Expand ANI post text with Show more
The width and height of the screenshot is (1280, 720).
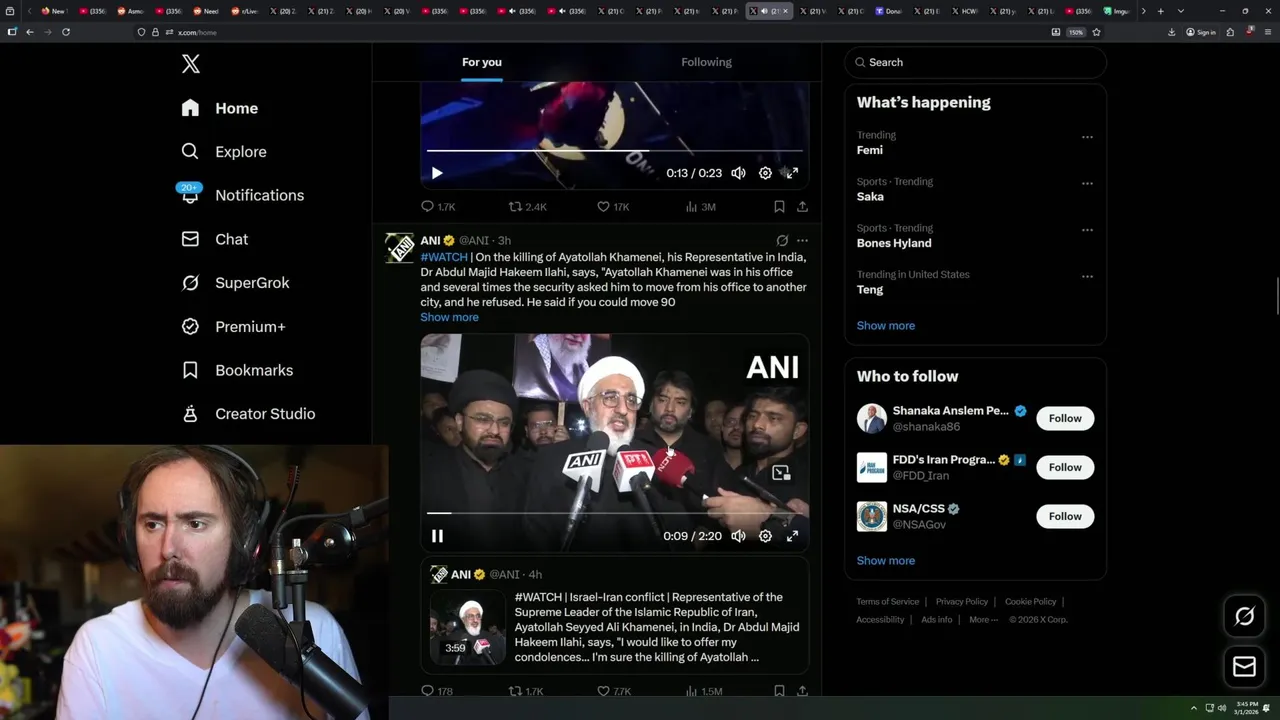tap(449, 317)
